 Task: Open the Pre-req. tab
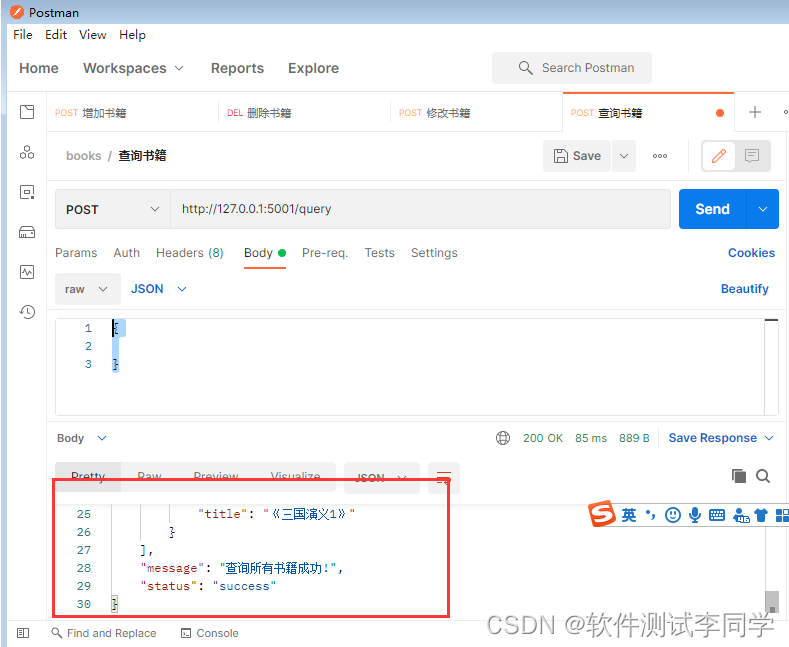pos(325,253)
